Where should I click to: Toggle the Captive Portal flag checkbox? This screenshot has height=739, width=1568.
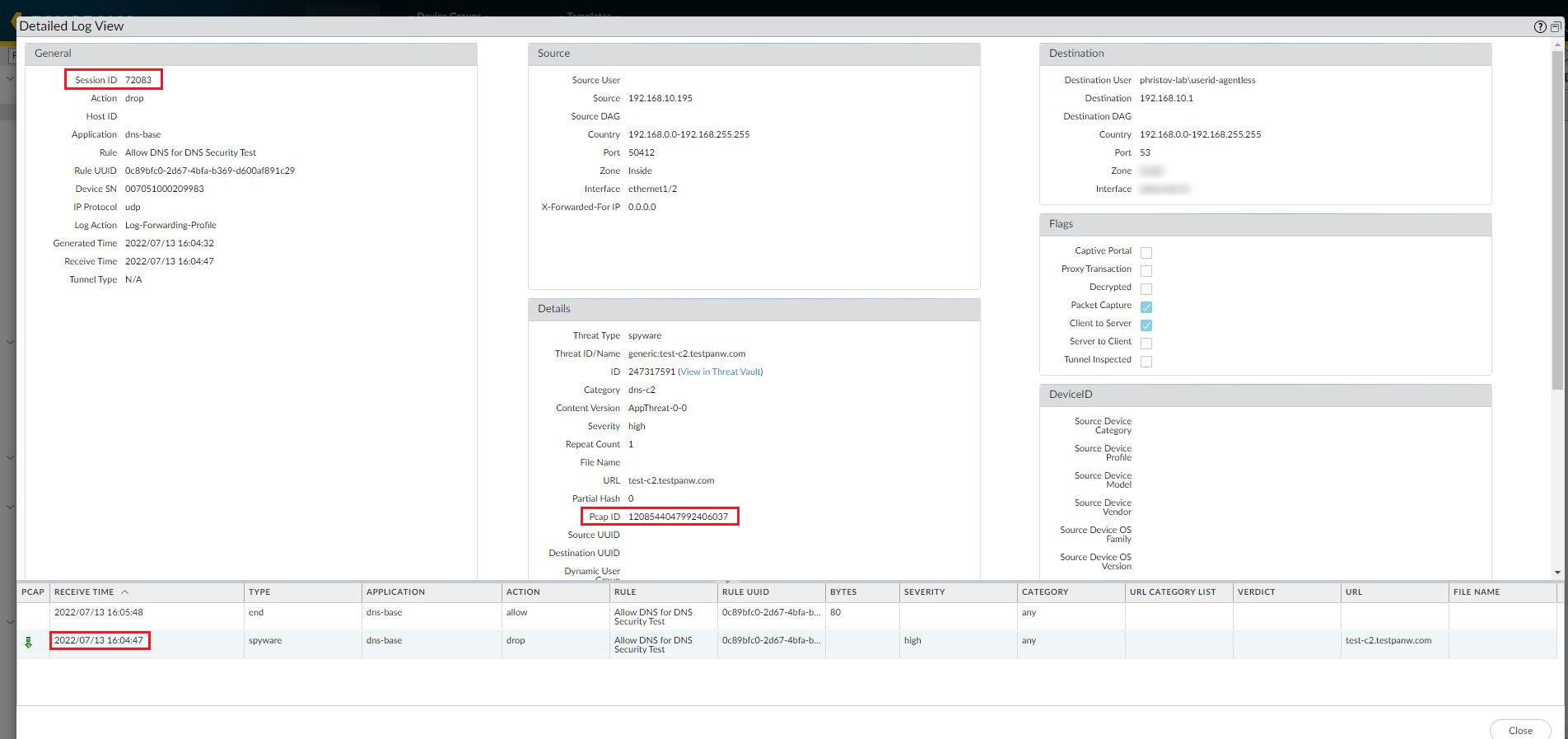click(x=1146, y=252)
